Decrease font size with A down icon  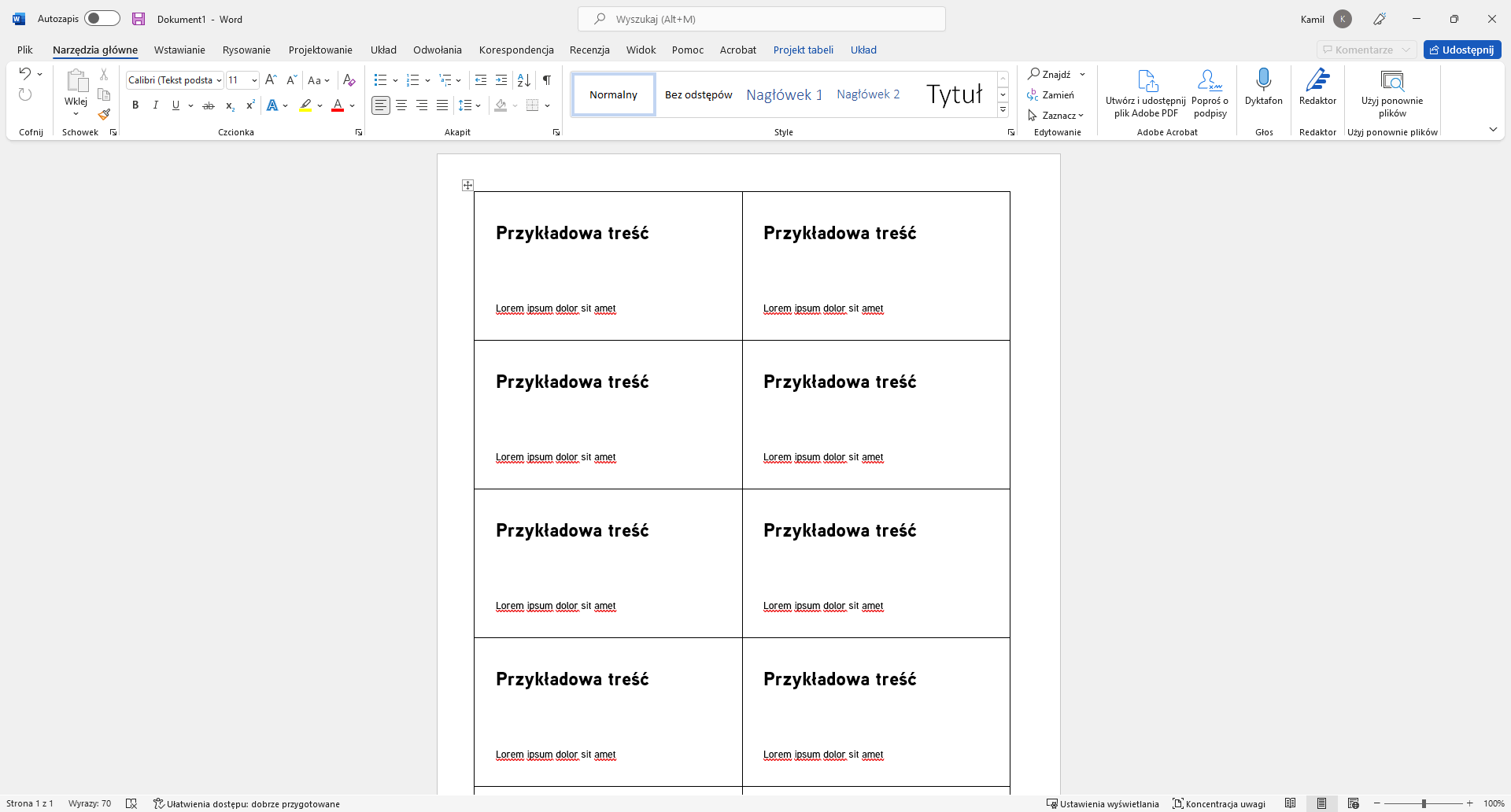pos(291,80)
